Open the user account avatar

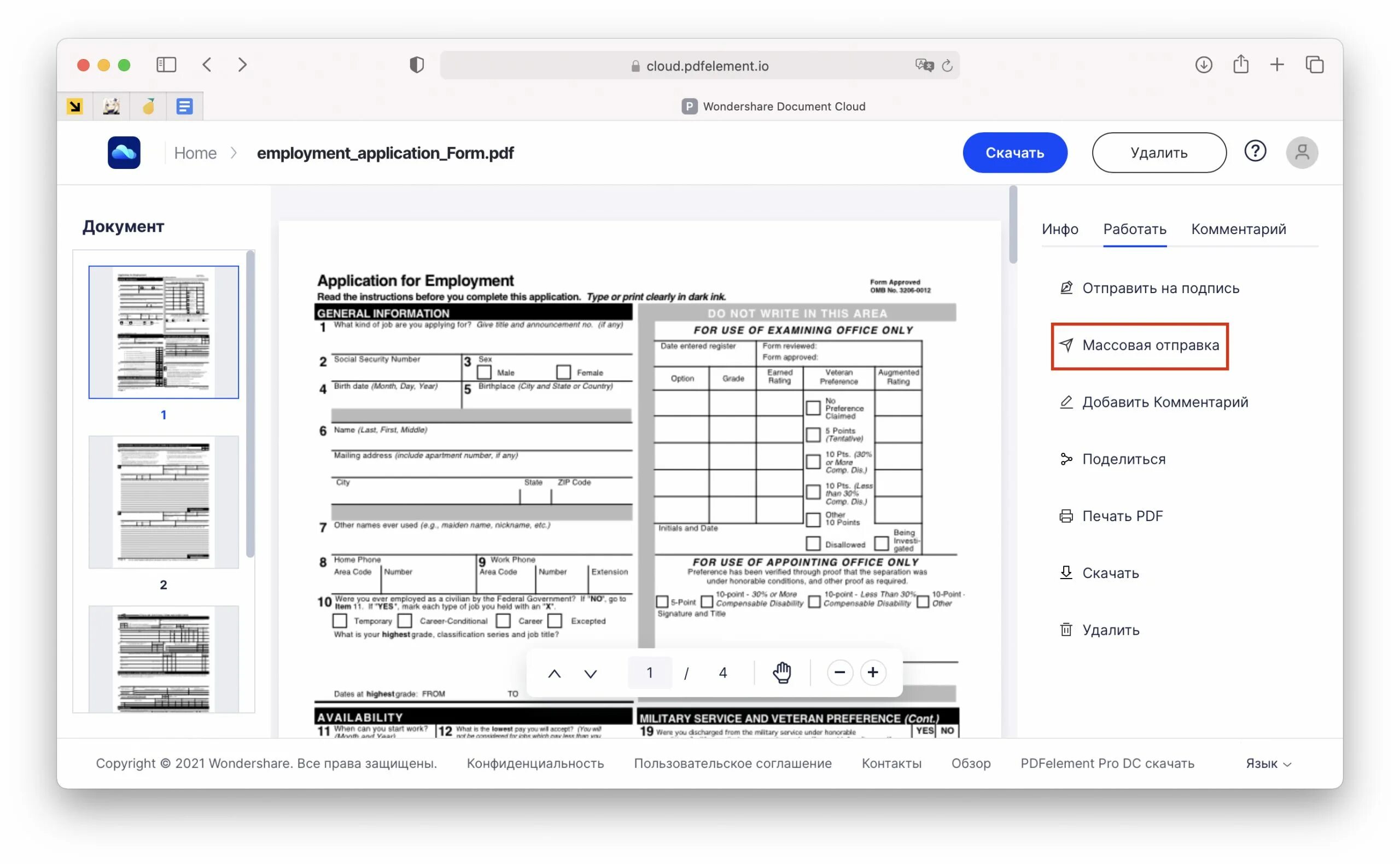1301,153
